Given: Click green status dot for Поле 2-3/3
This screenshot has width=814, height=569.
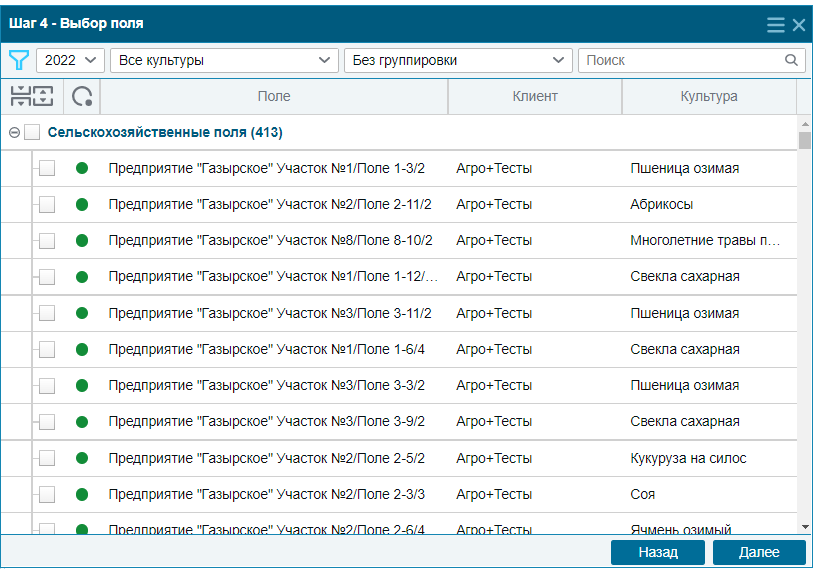Looking at the screenshot, I should coord(82,494).
